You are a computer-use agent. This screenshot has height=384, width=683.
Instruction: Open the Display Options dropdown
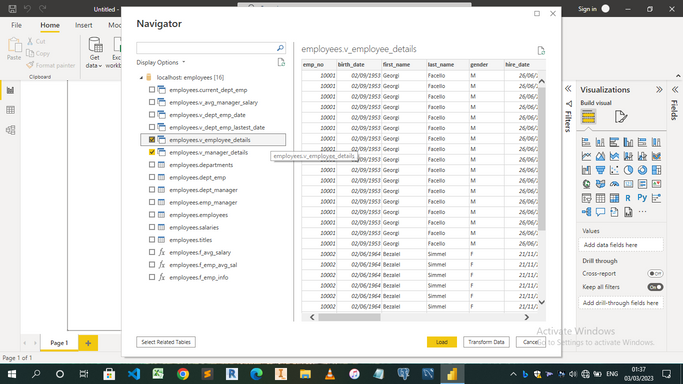click(x=161, y=62)
